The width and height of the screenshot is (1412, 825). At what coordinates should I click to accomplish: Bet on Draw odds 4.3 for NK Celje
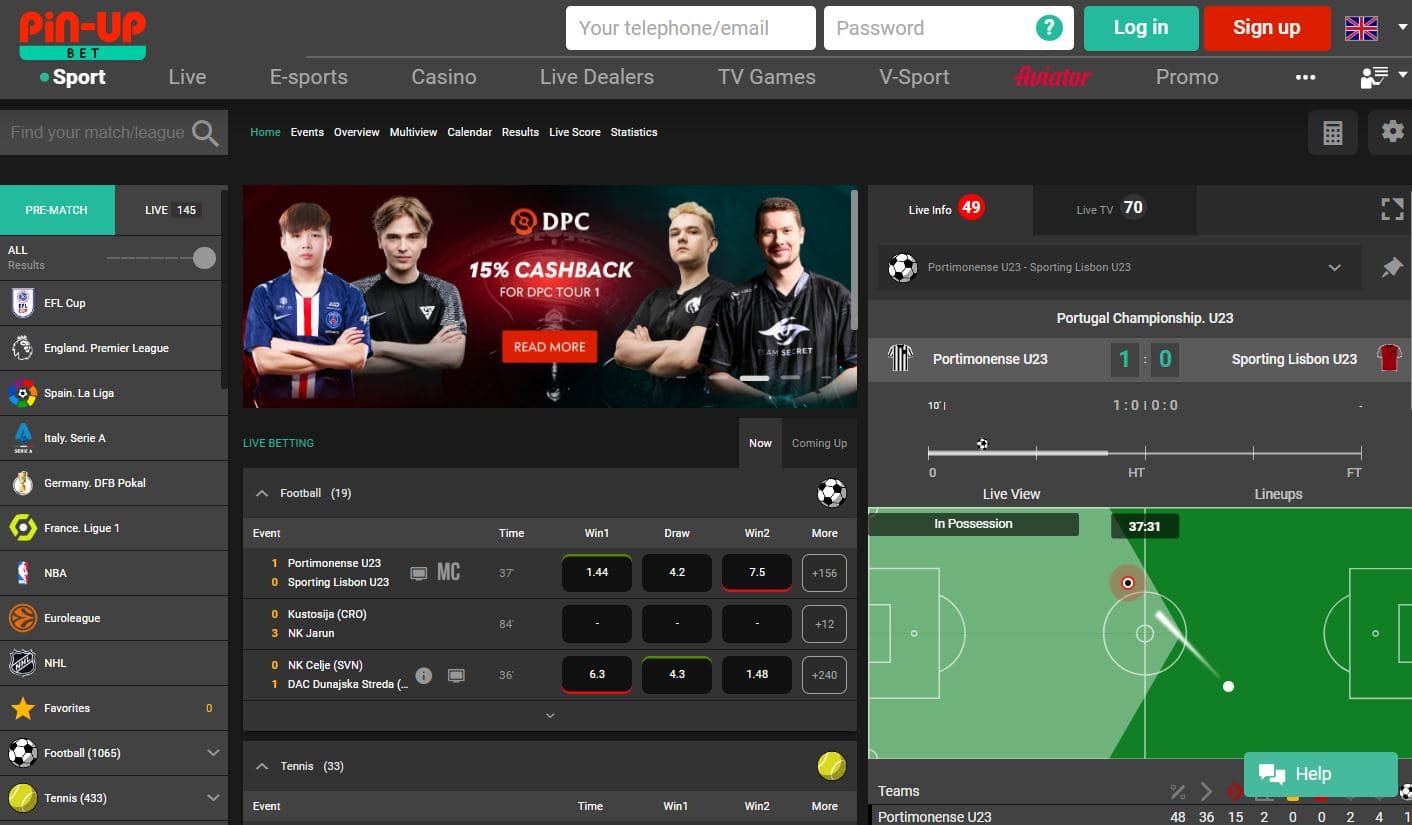677,675
